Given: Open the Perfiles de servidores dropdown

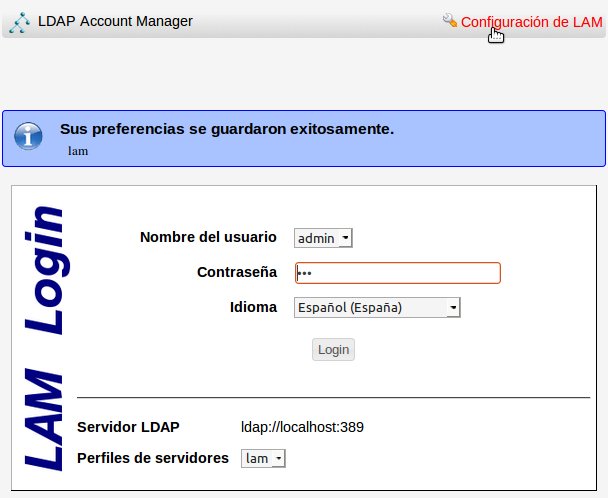Looking at the screenshot, I should (x=263, y=458).
